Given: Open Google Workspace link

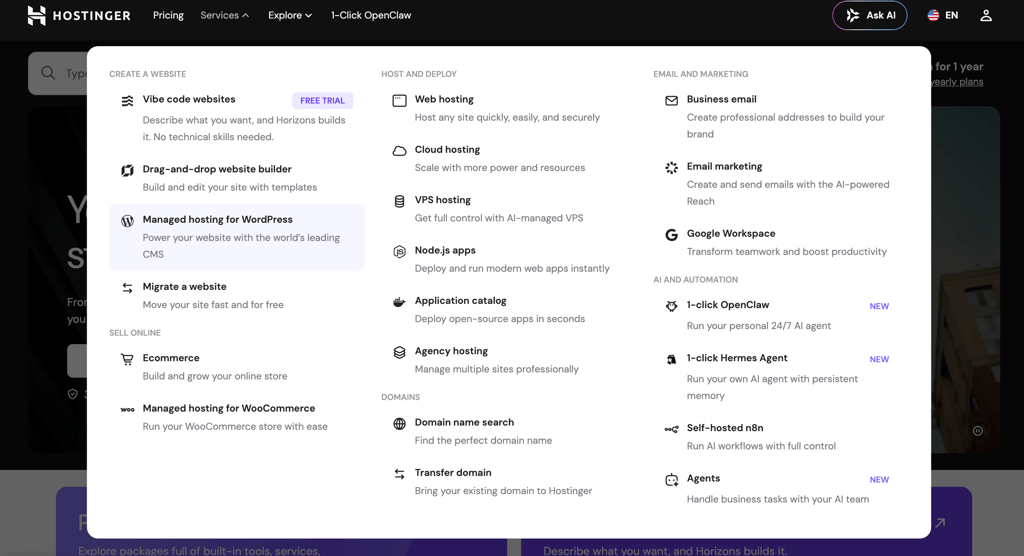Looking at the screenshot, I should [731, 233].
